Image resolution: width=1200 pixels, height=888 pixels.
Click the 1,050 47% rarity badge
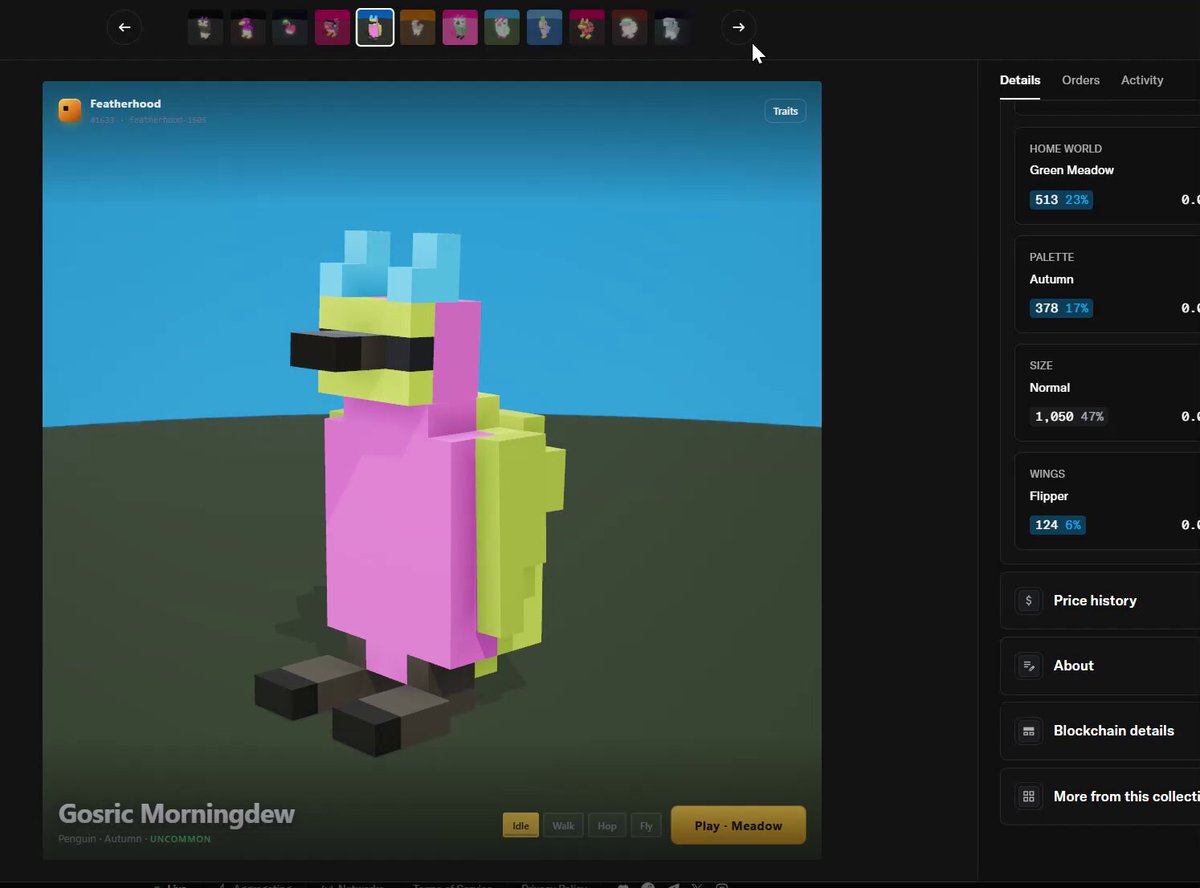coord(1069,416)
